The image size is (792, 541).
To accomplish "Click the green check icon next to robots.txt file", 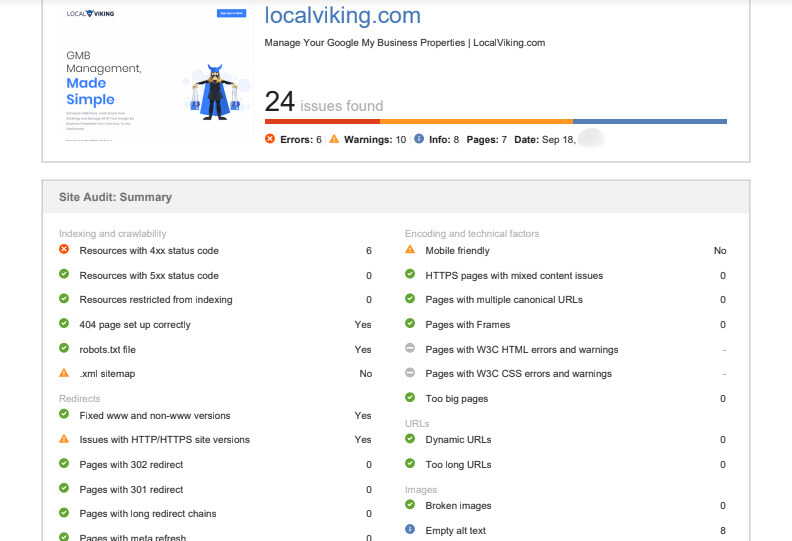I will (64, 349).
